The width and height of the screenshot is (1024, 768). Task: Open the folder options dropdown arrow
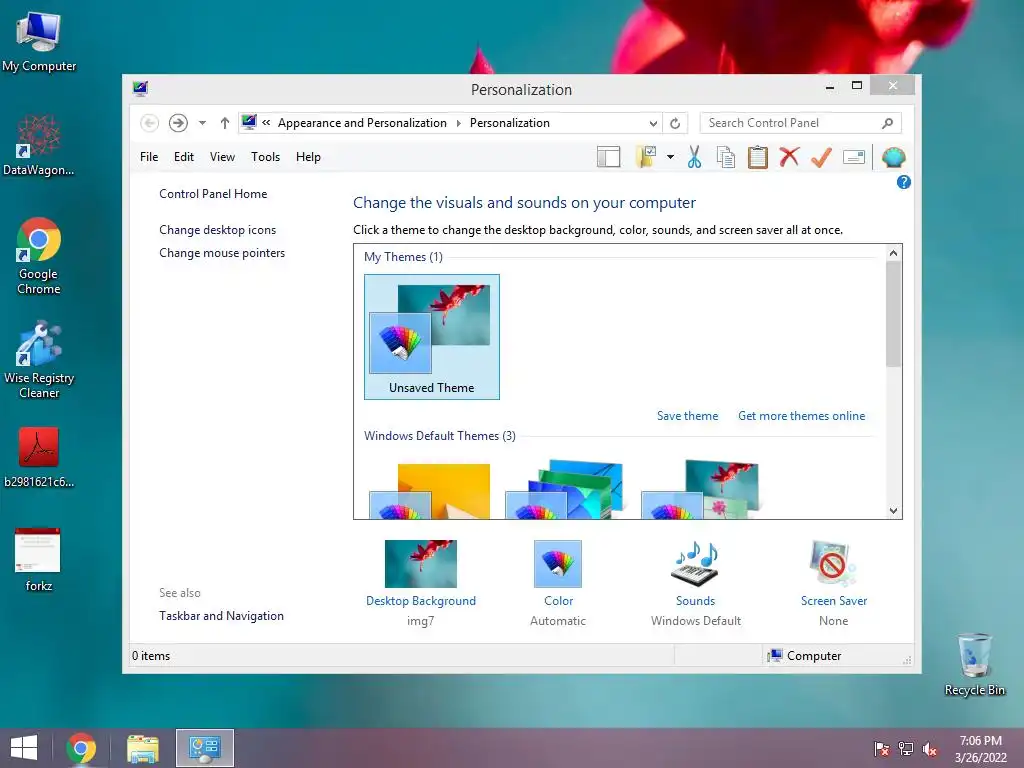coord(670,157)
